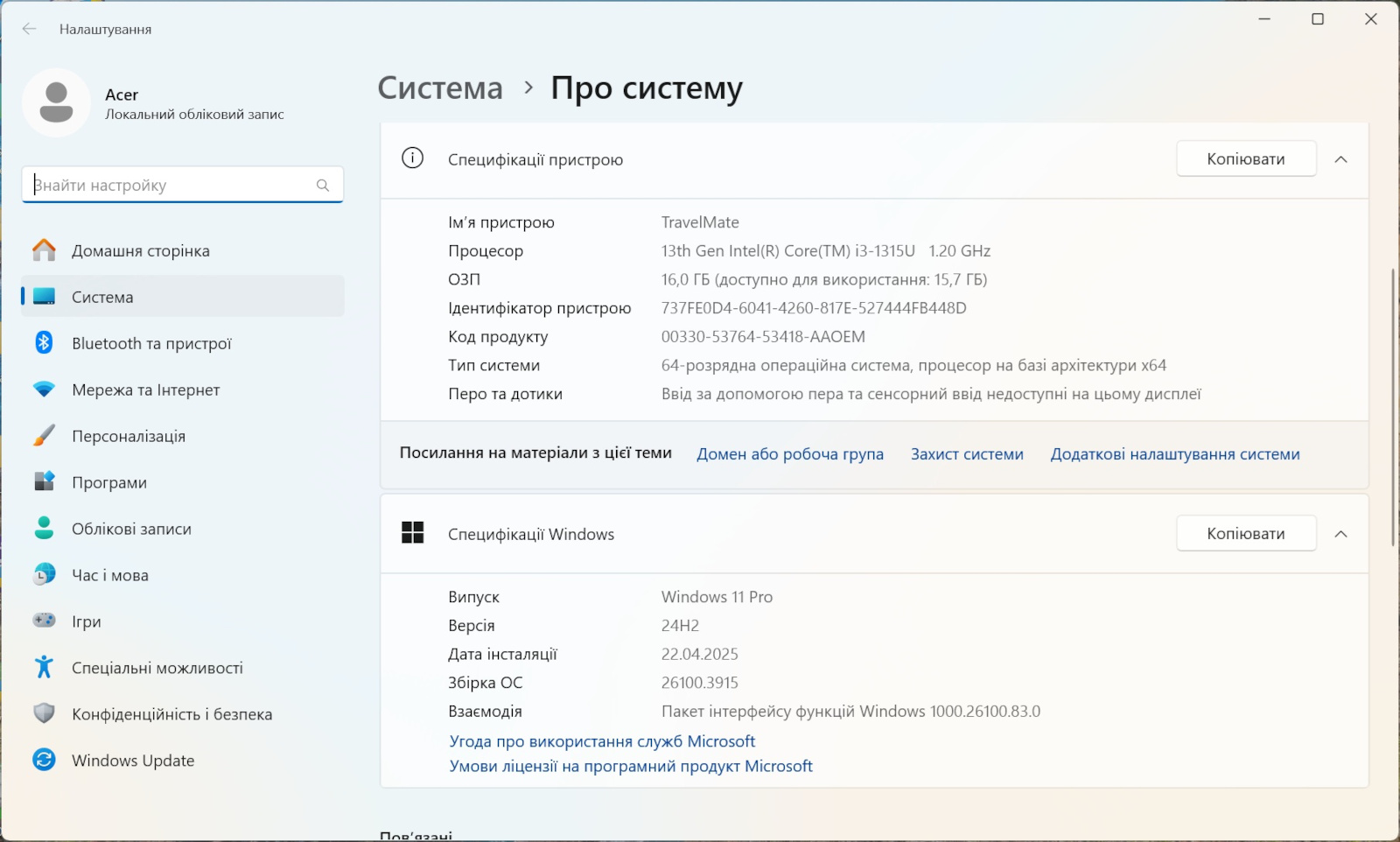Open the Захист системи link
This screenshot has width=1400, height=842.
[x=967, y=454]
